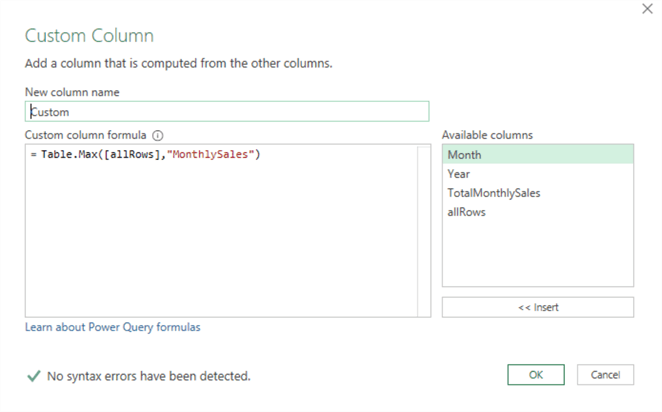
Task: Click the formula editor's vertical scrollbar track
Action: tap(424, 230)
